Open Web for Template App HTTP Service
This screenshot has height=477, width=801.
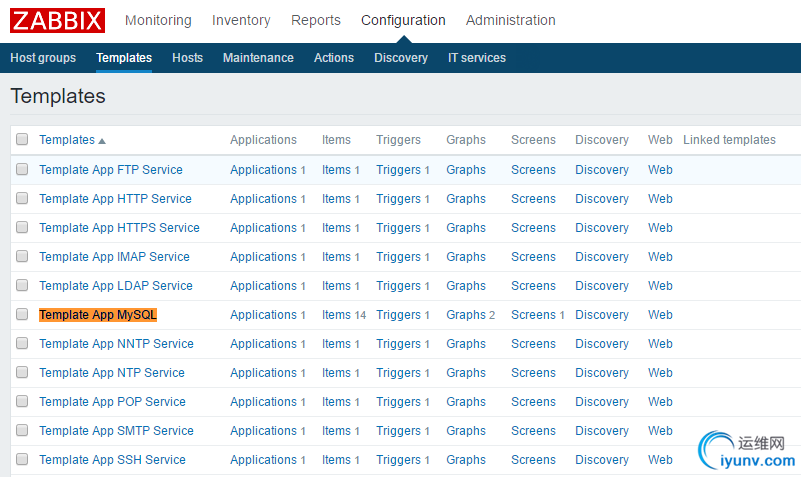(660, 199)
